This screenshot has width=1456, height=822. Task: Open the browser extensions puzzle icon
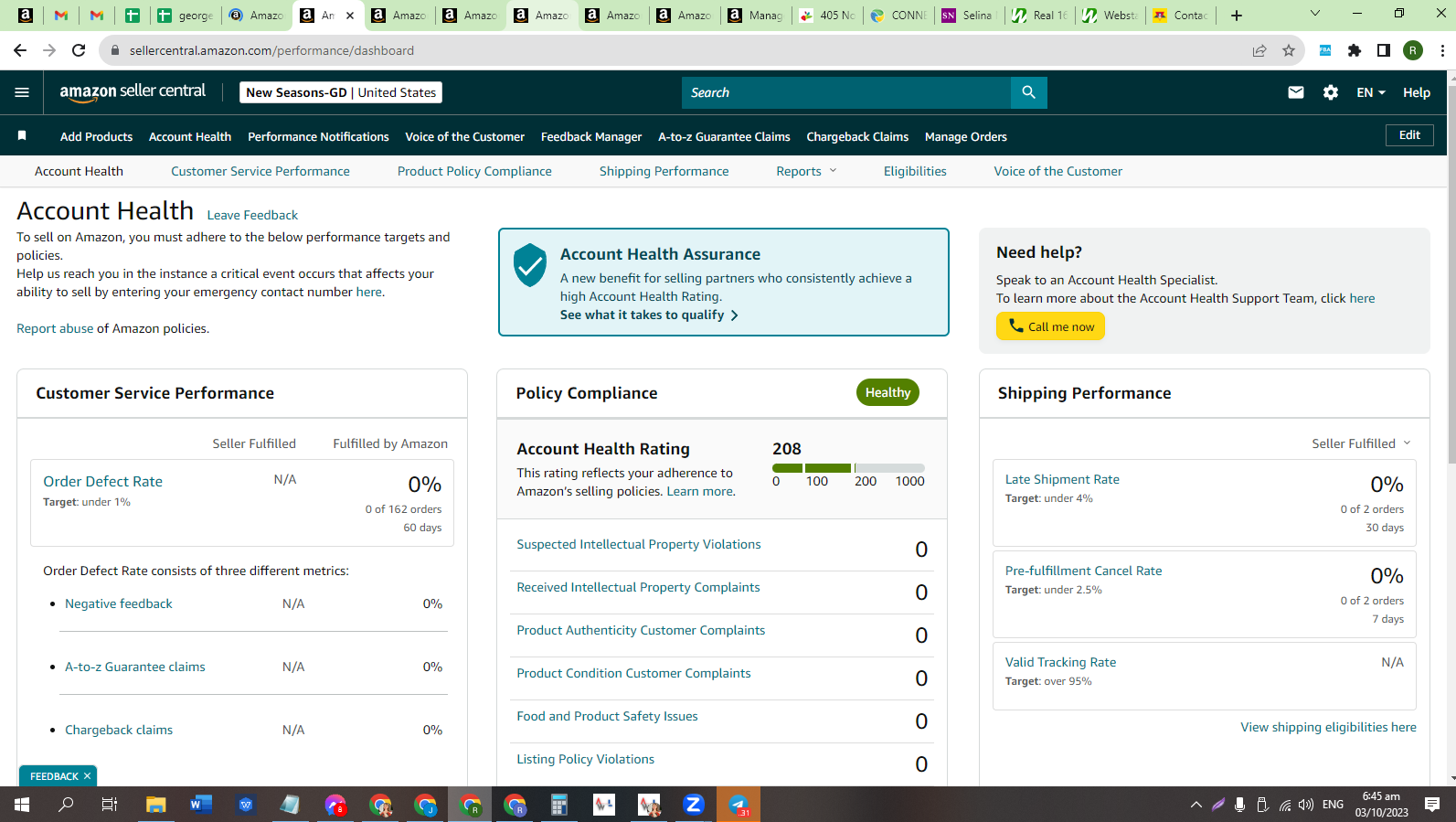coord(1355,50)
